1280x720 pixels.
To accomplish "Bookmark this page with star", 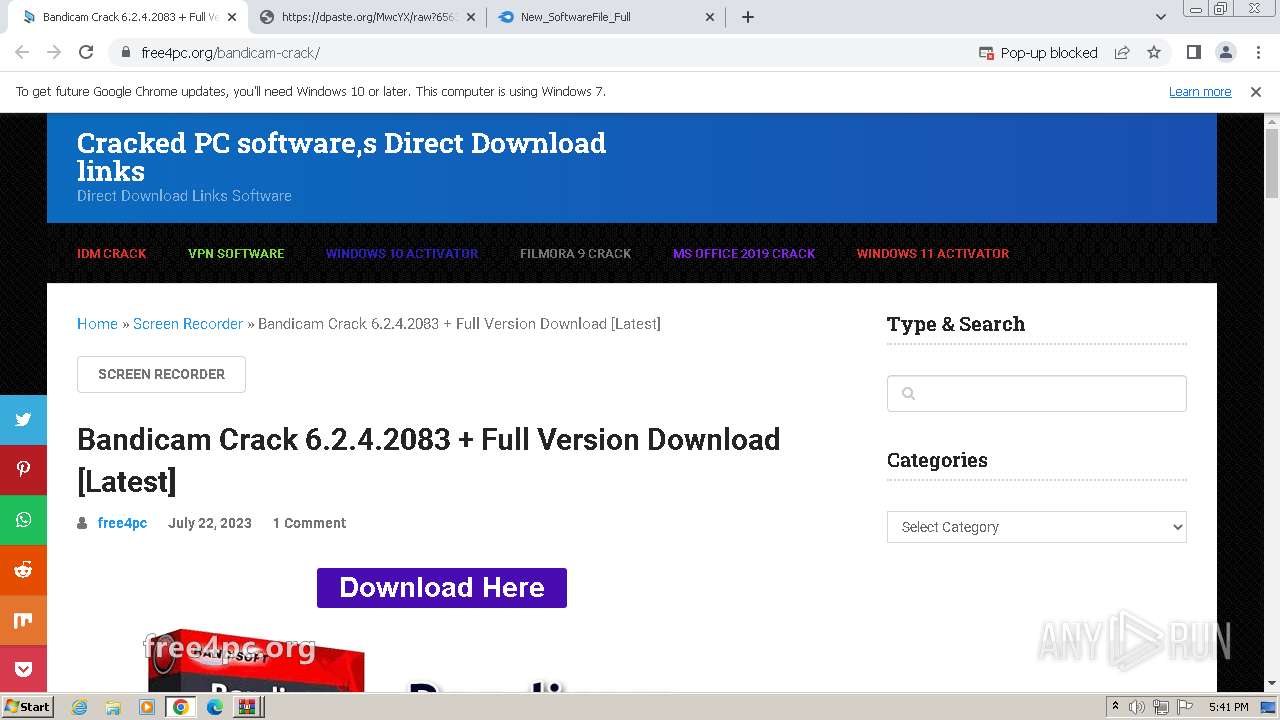I will tap(1154, 53).
